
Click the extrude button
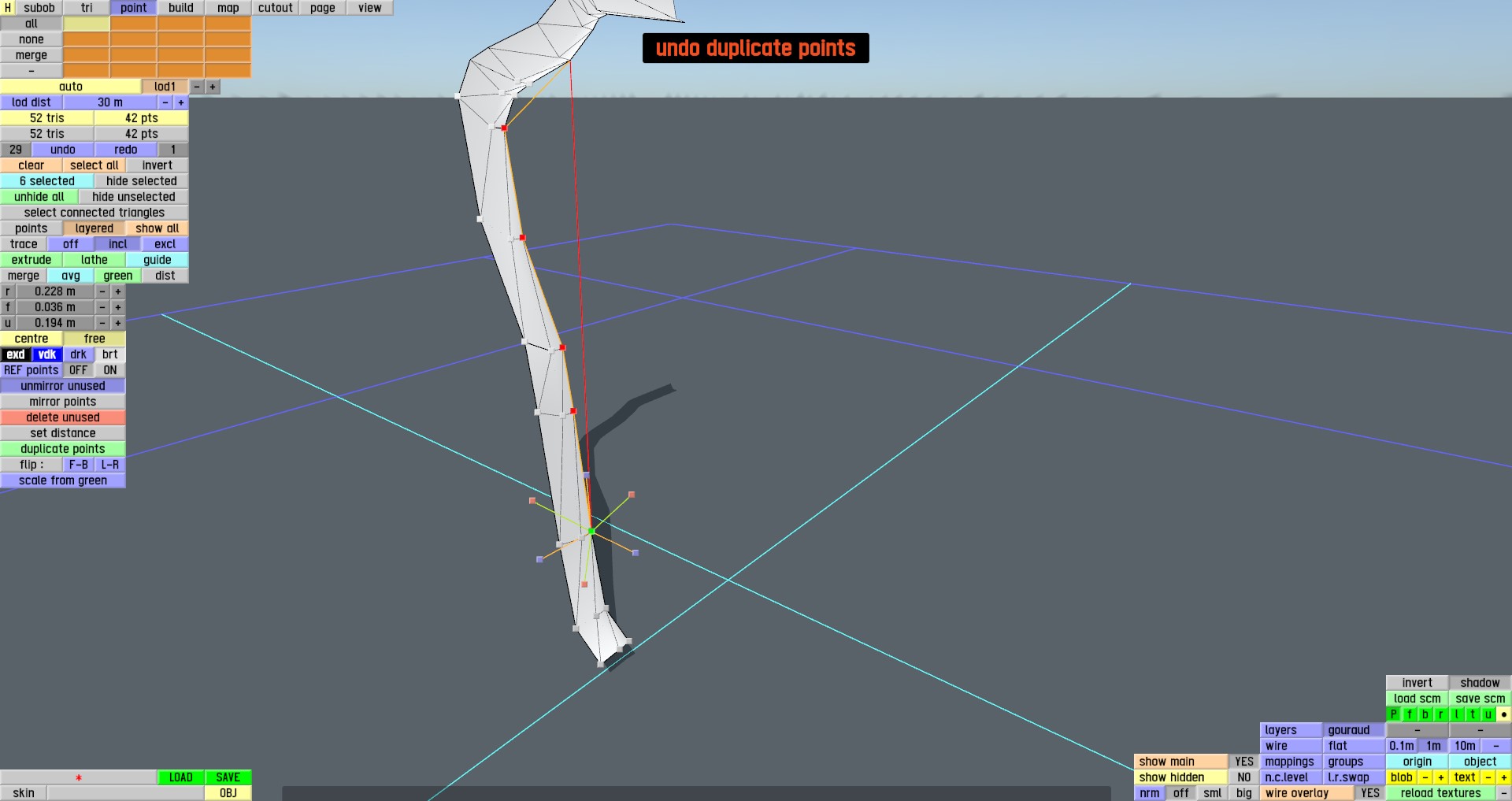31,260
